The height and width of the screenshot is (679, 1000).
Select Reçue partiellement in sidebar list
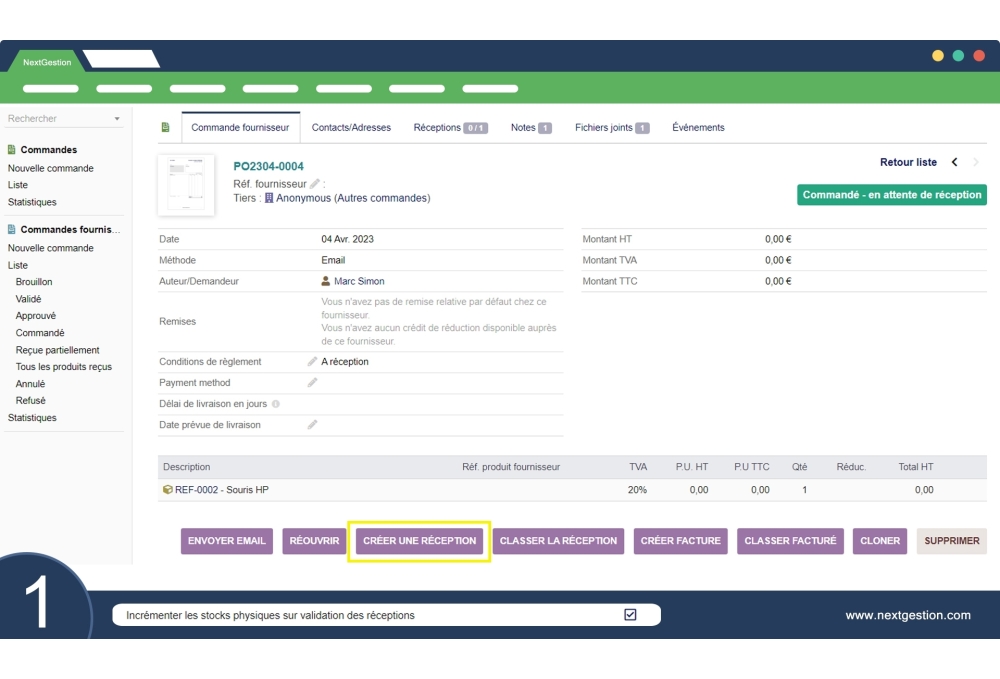(x=58, y=350)
